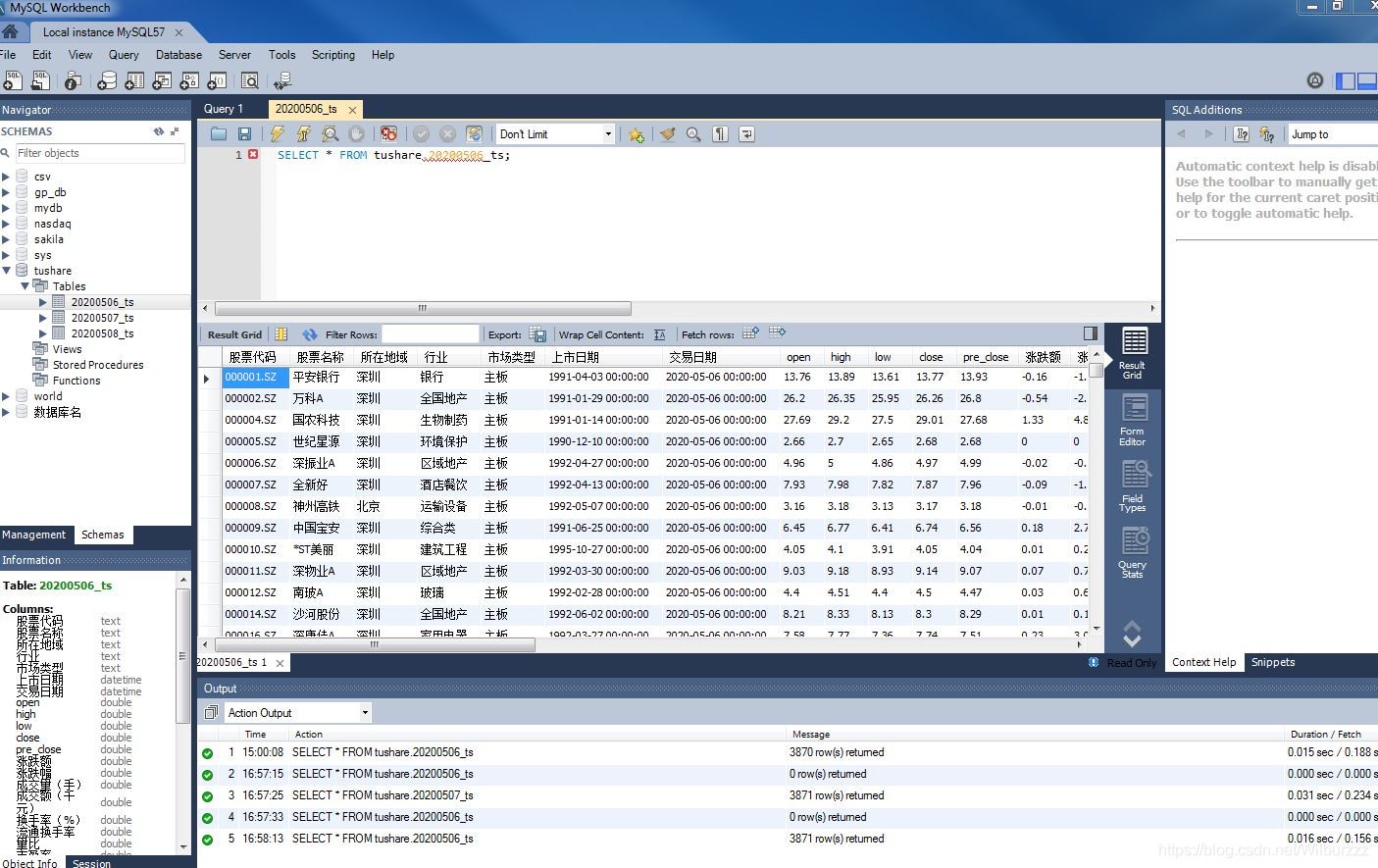The width and height of the screenshot is (1378, 868).
Task: Collapse the tushare schema
Action: tap(7, 271)
